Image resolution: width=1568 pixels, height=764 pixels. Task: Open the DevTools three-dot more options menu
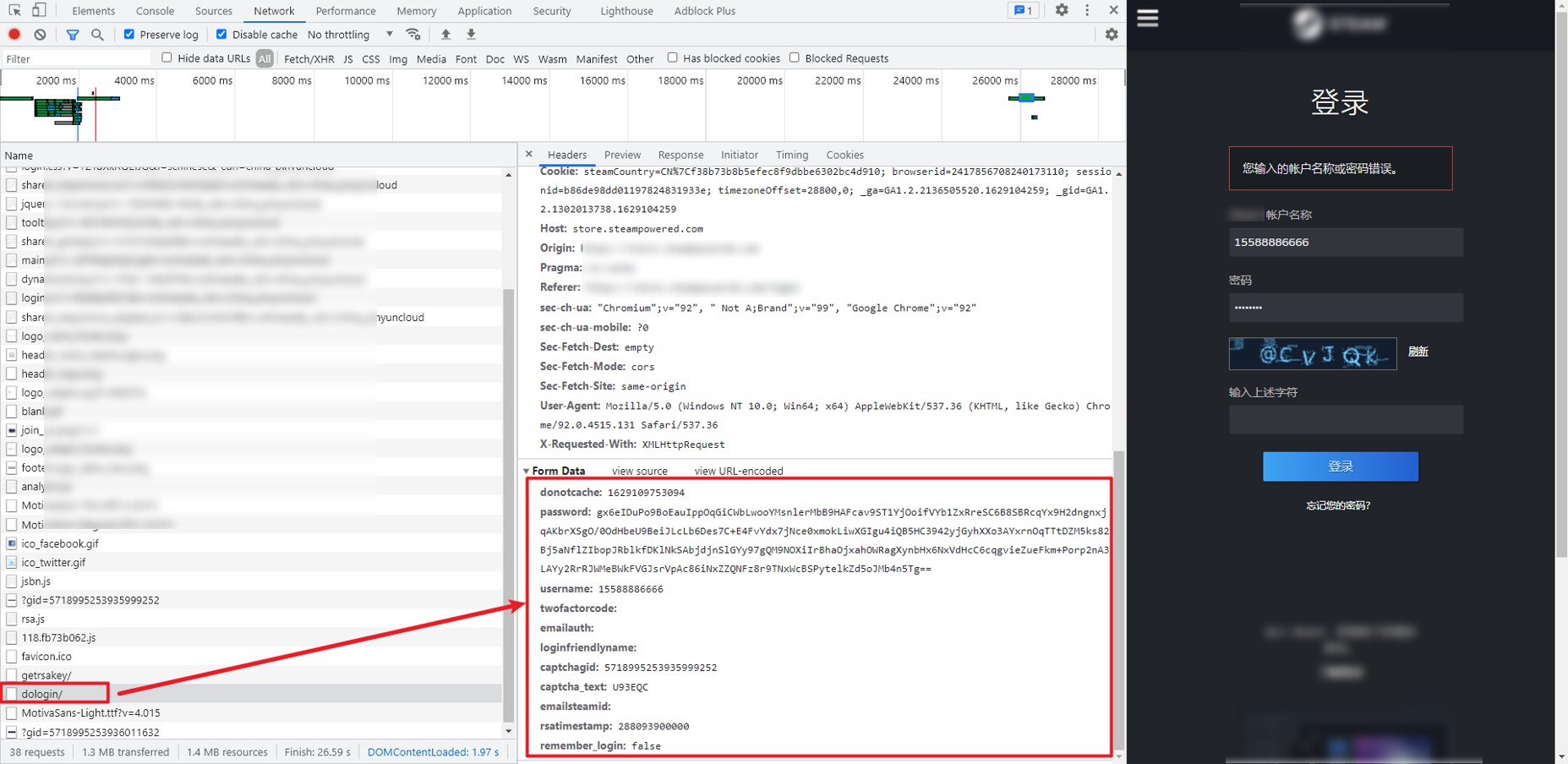click(1087, 10)
